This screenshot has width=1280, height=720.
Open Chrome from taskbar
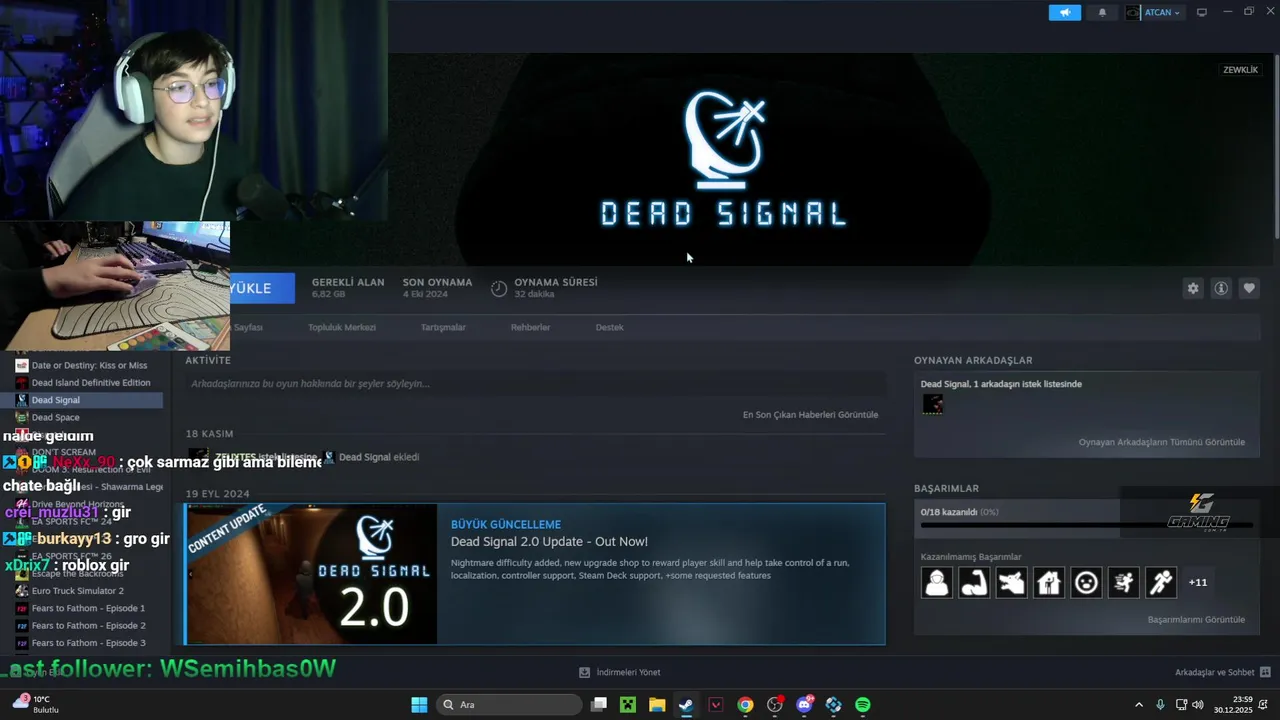[x=745, y=704]
